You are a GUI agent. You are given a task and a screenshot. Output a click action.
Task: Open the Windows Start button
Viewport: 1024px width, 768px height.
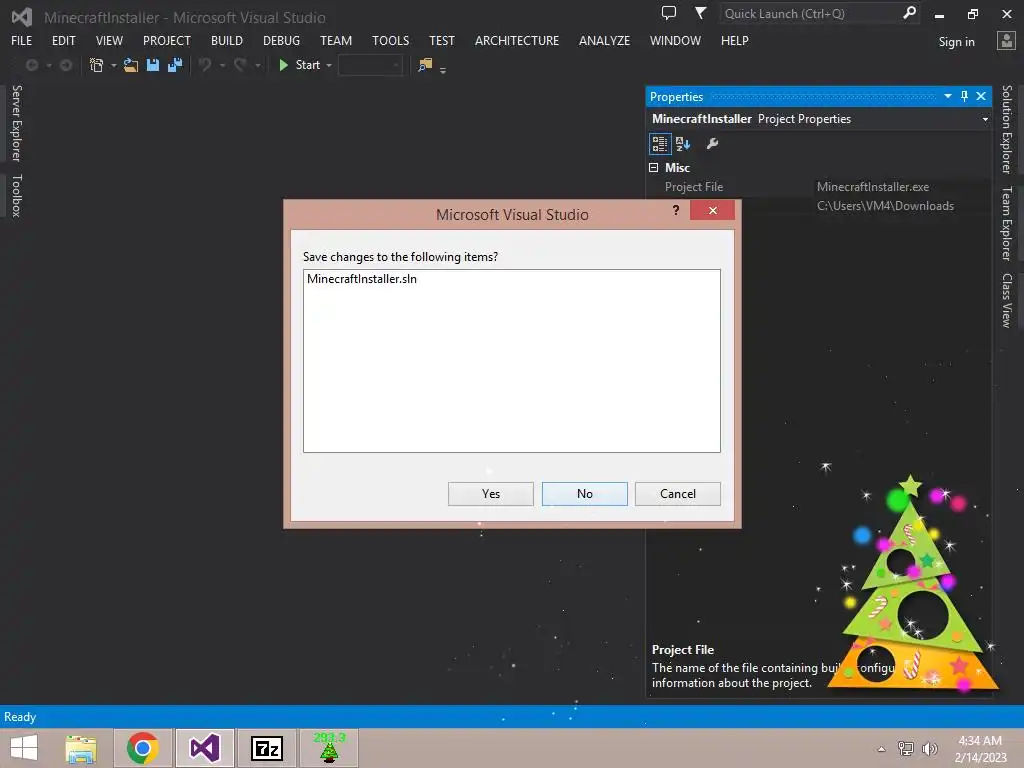24,748
